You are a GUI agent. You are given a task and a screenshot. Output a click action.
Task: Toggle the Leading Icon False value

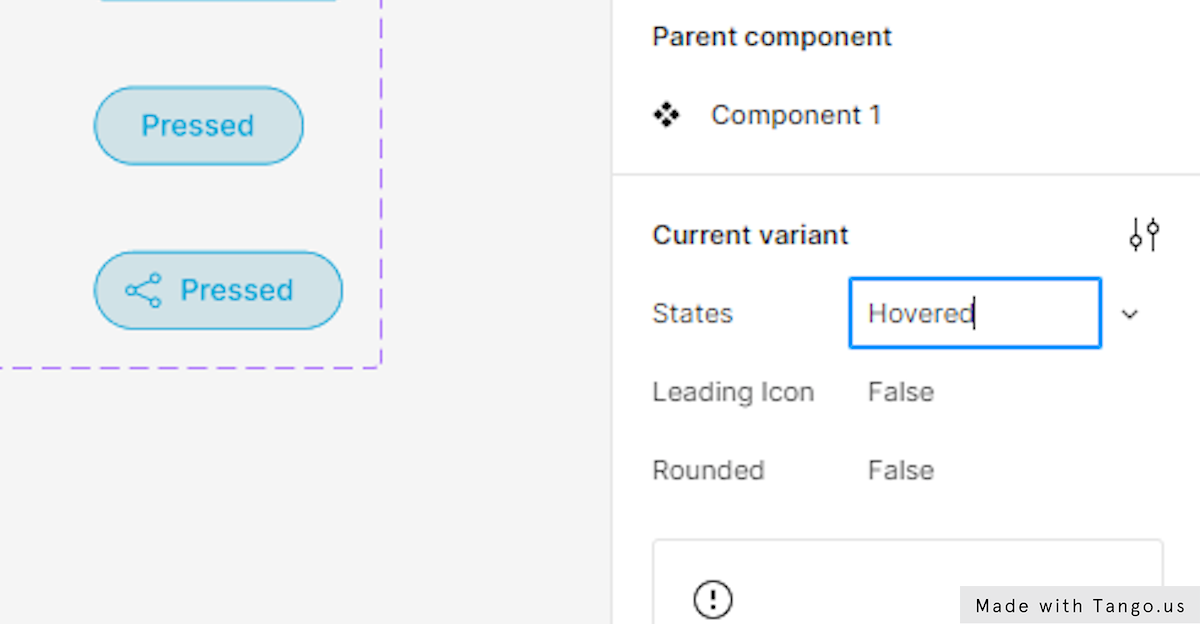tap(900, 392)
